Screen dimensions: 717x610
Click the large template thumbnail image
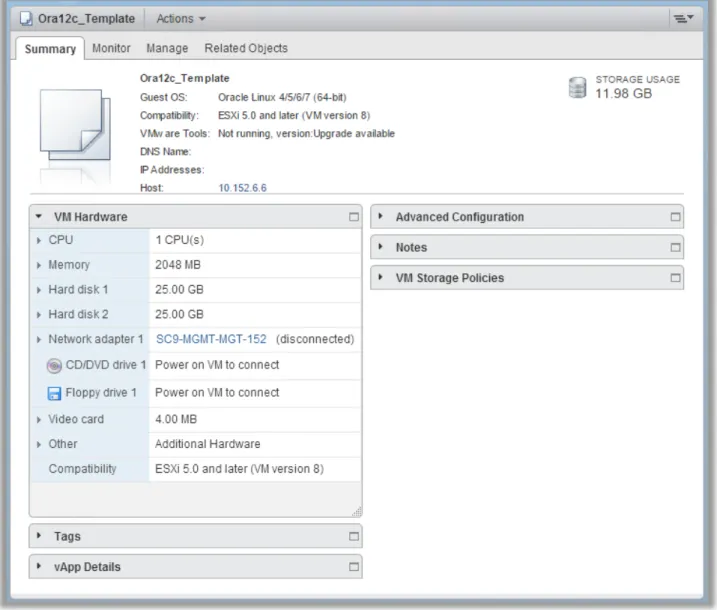tap(75, 124)
